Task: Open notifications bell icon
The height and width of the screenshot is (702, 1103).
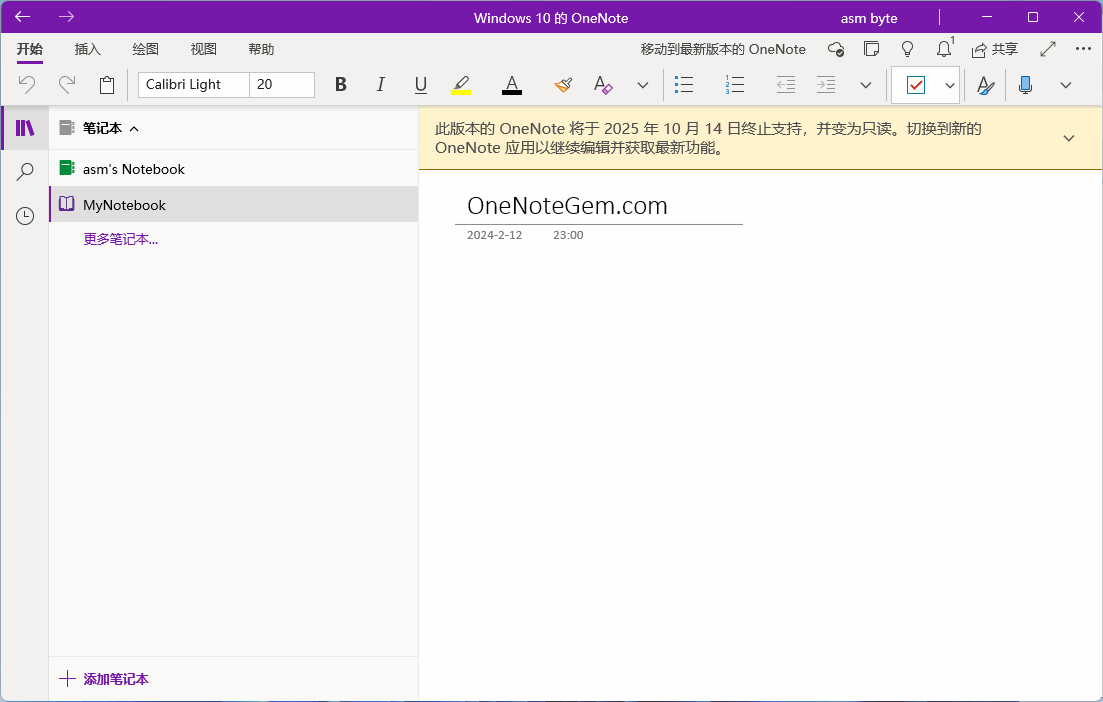Action: 944,49
